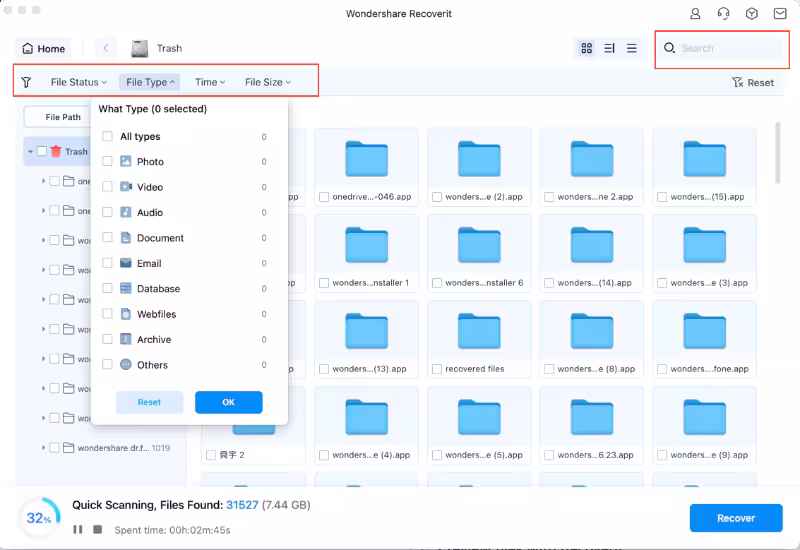Check the Audio checkbox
The height and width of the screenshot is (550, 800).
[x=107, y=212]
